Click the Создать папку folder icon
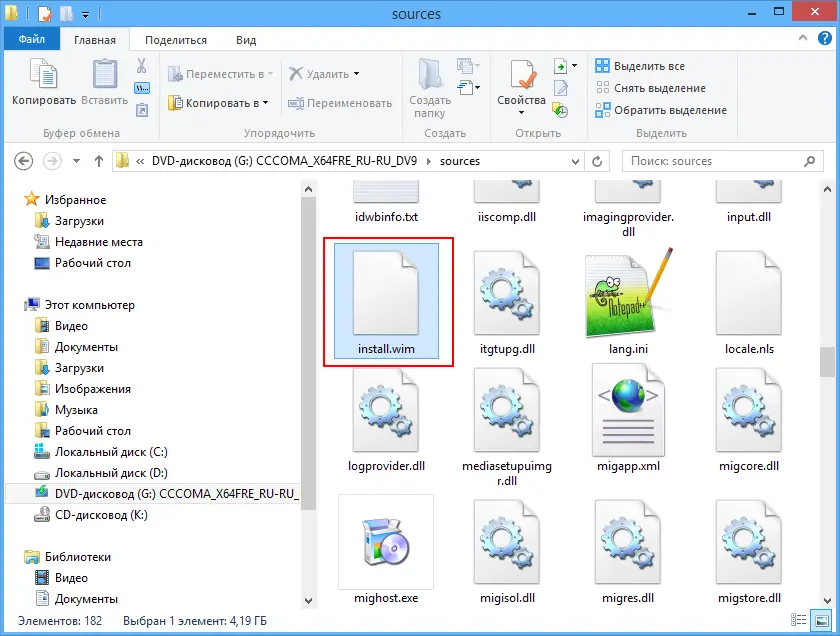The height and width of the screenshot is (636, 840). [x=430, y=76]
